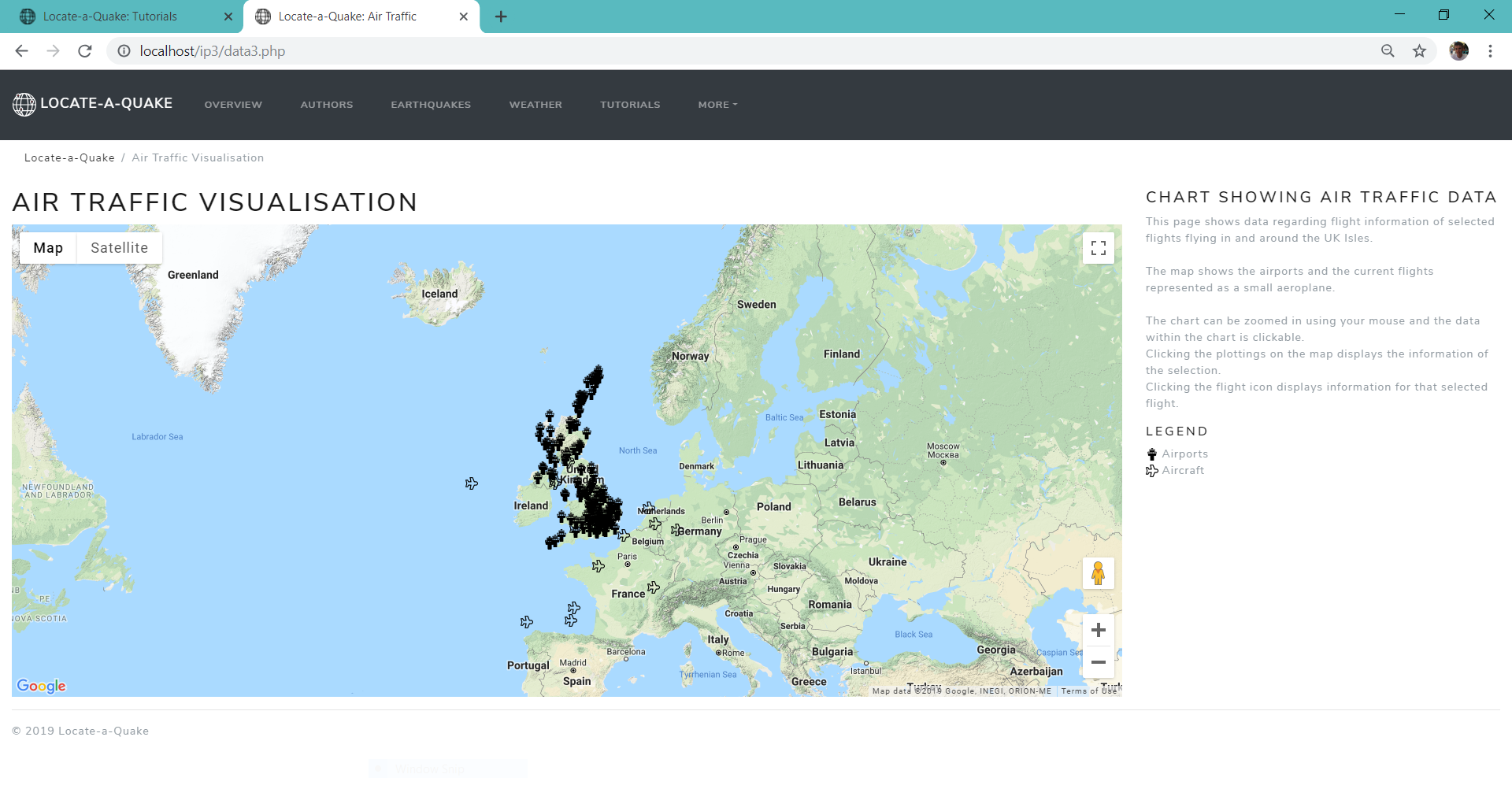Bookmark this page with the star icon

click(1419, 51)
